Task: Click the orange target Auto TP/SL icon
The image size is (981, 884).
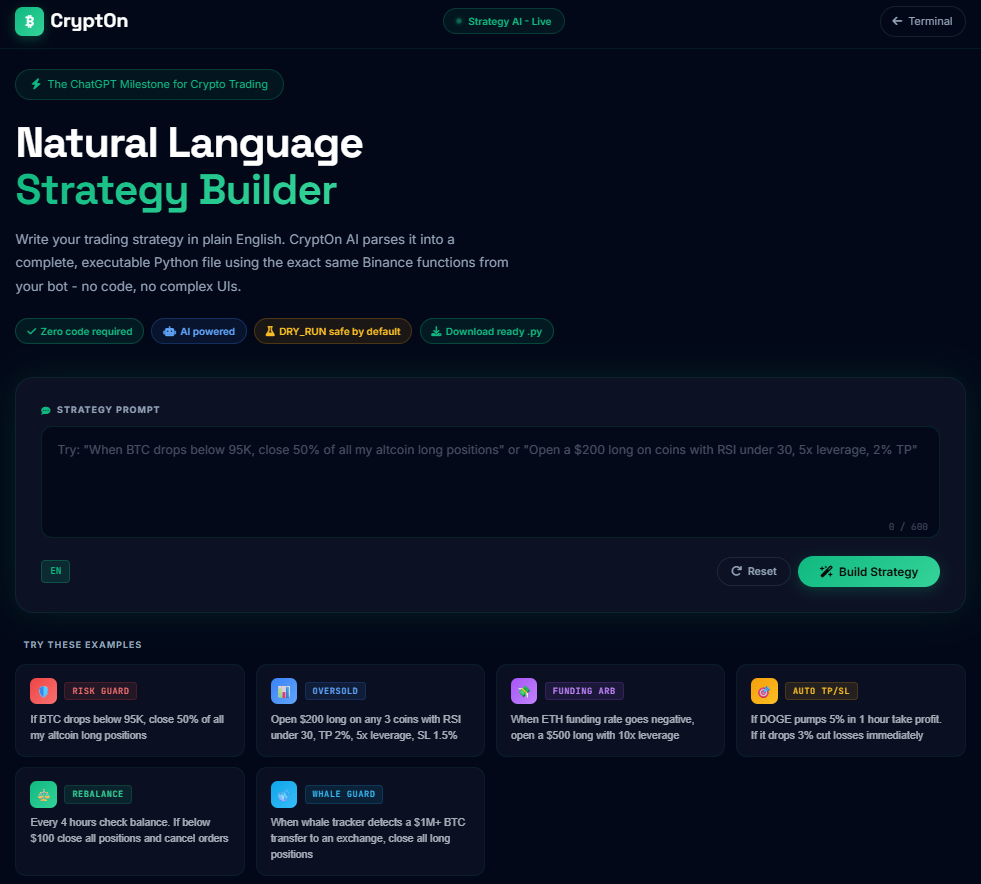Action: [x=764, y=691]
